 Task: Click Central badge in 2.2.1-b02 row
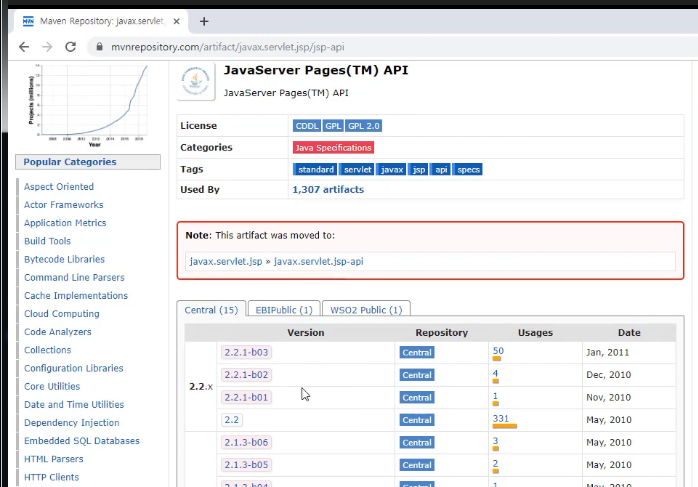[x=417, y=375]
